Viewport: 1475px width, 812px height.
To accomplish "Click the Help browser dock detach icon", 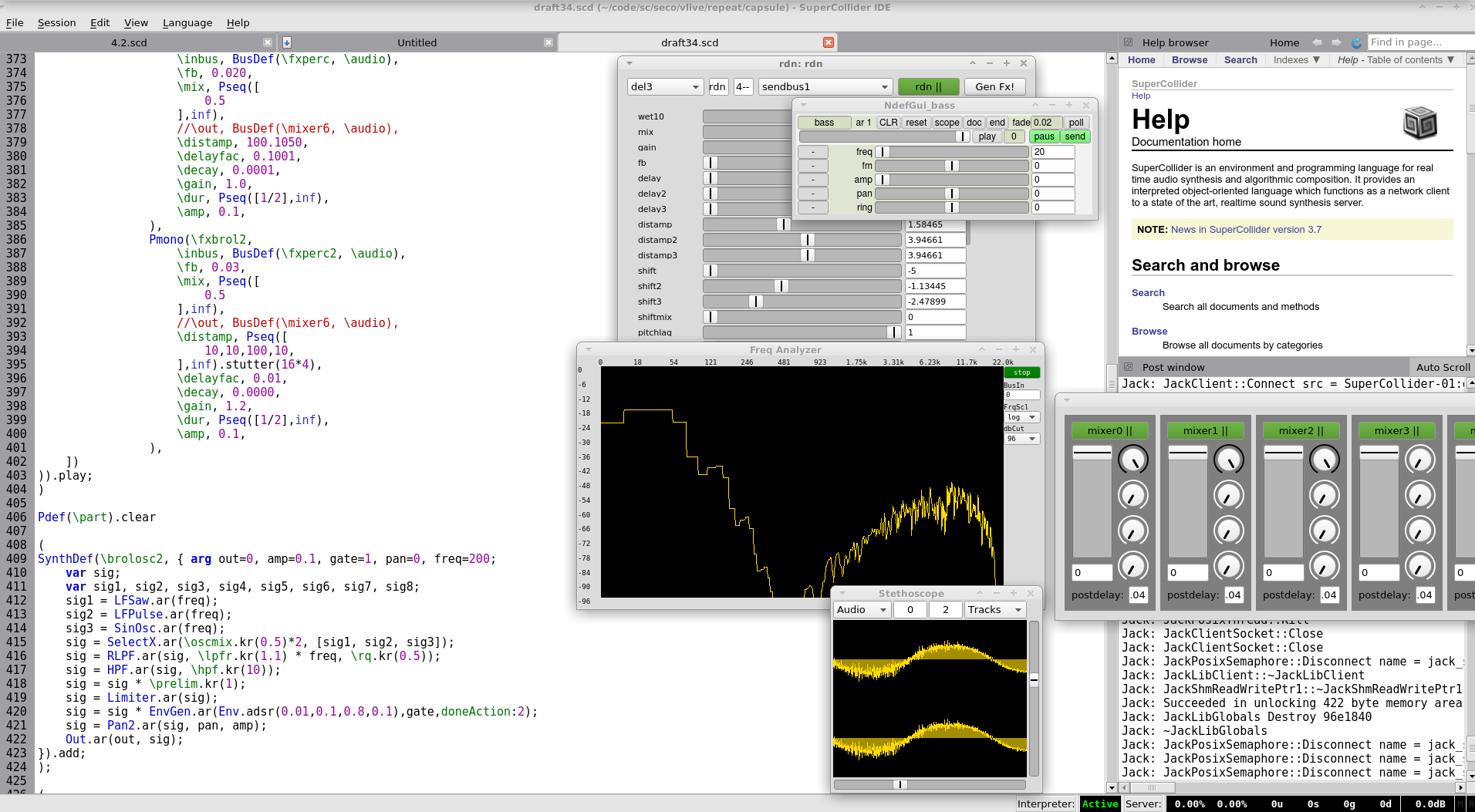I will 1128,42.
